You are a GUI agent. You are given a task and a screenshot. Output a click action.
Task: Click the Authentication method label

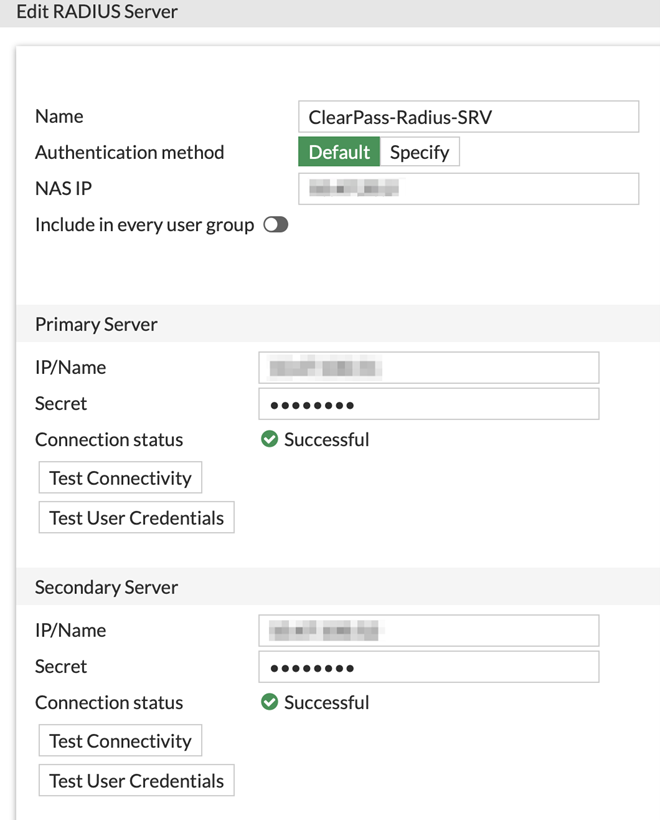[x=129, y=152]
